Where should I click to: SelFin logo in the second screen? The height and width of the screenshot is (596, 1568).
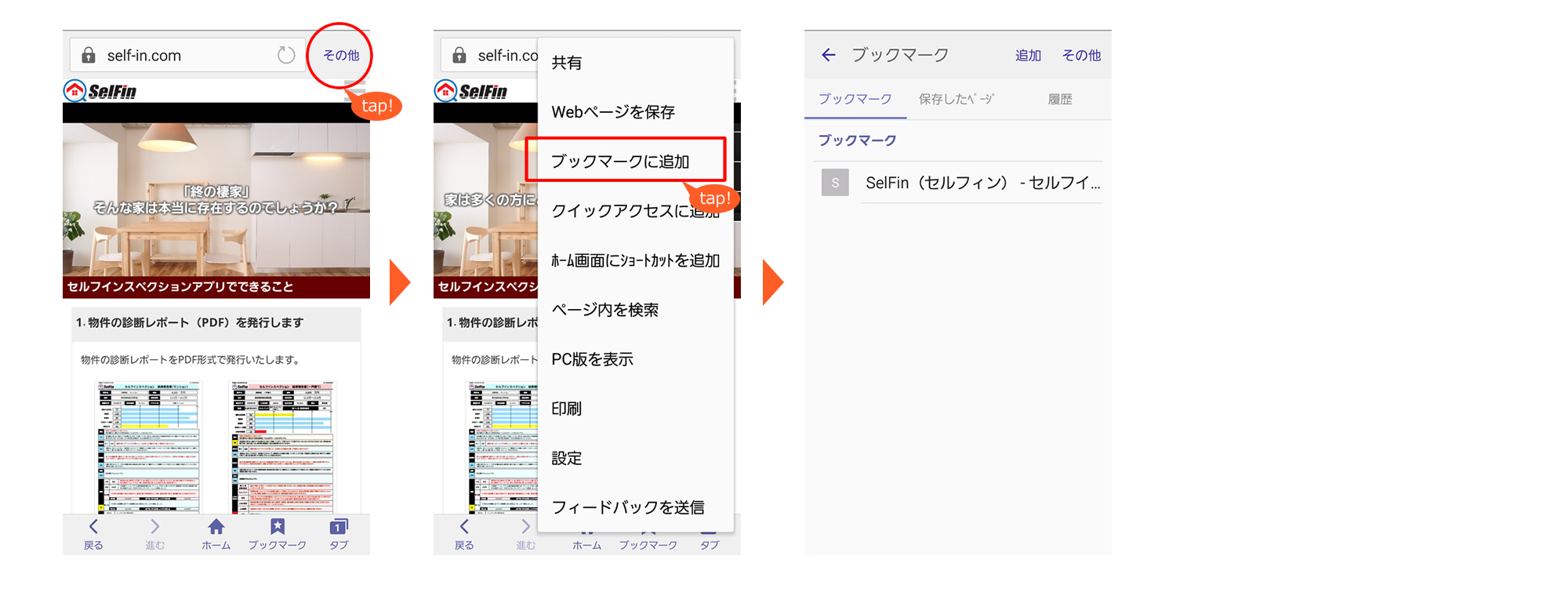click(471, 91)
